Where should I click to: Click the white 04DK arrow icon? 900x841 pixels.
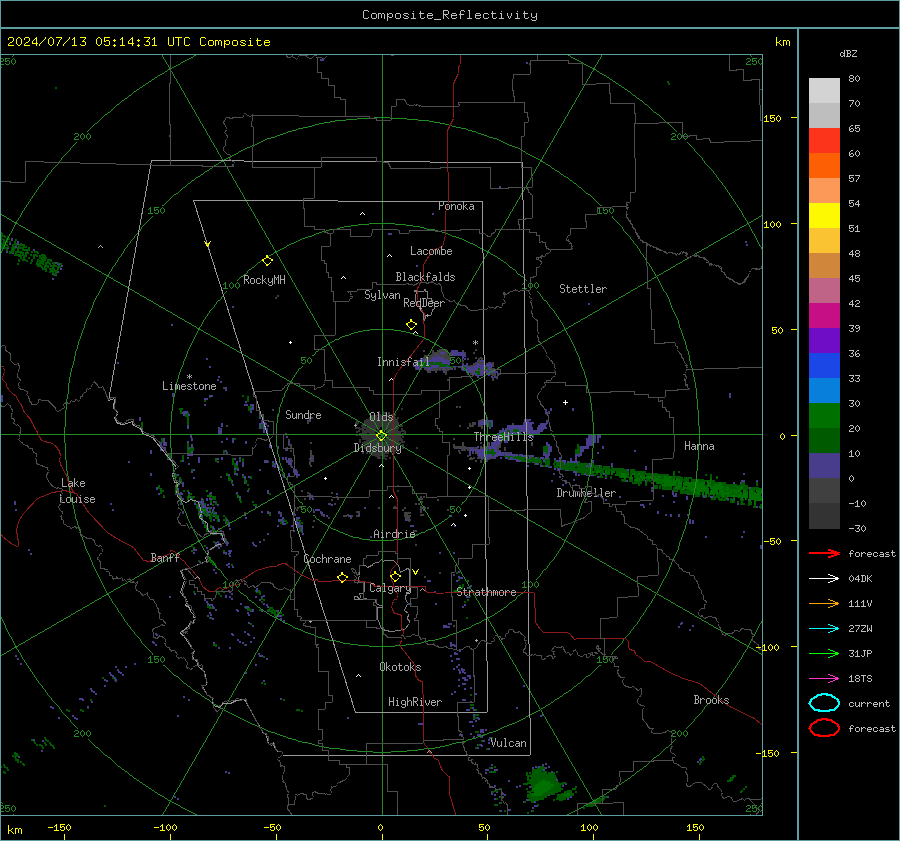pyautogui.click(x=824, y=579)
